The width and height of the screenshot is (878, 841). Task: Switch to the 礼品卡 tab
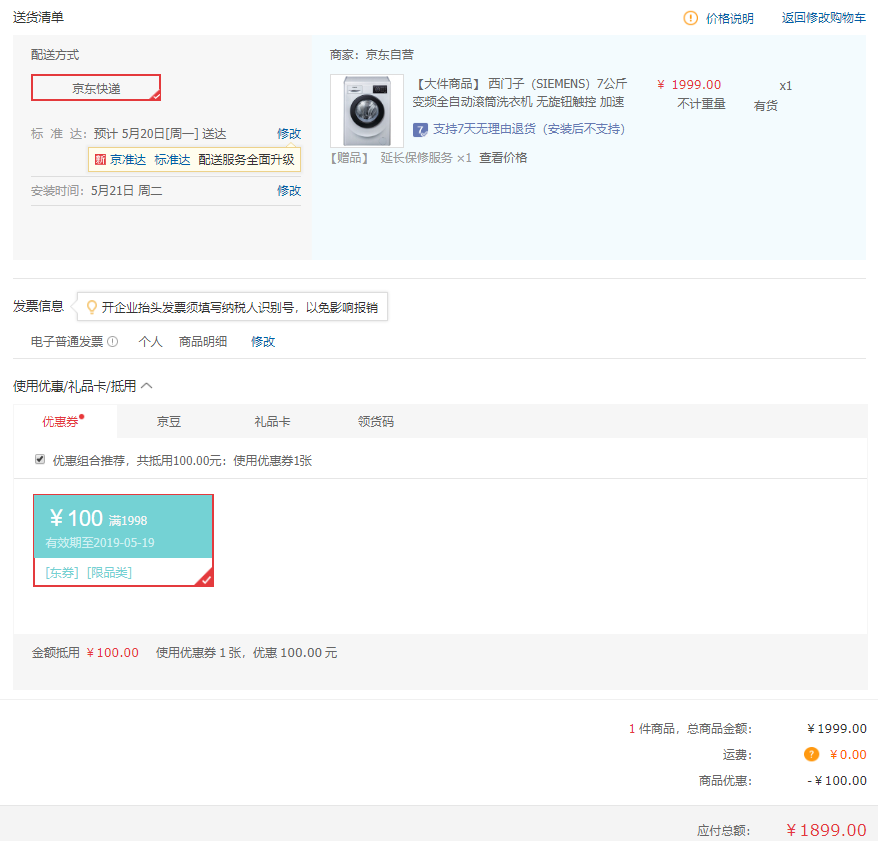272,422
